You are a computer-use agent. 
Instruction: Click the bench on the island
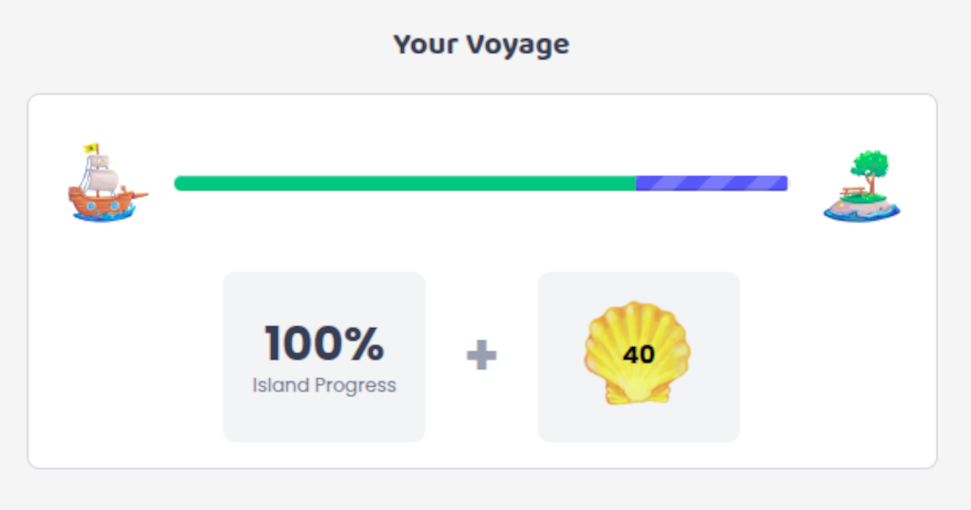(853, 192)
